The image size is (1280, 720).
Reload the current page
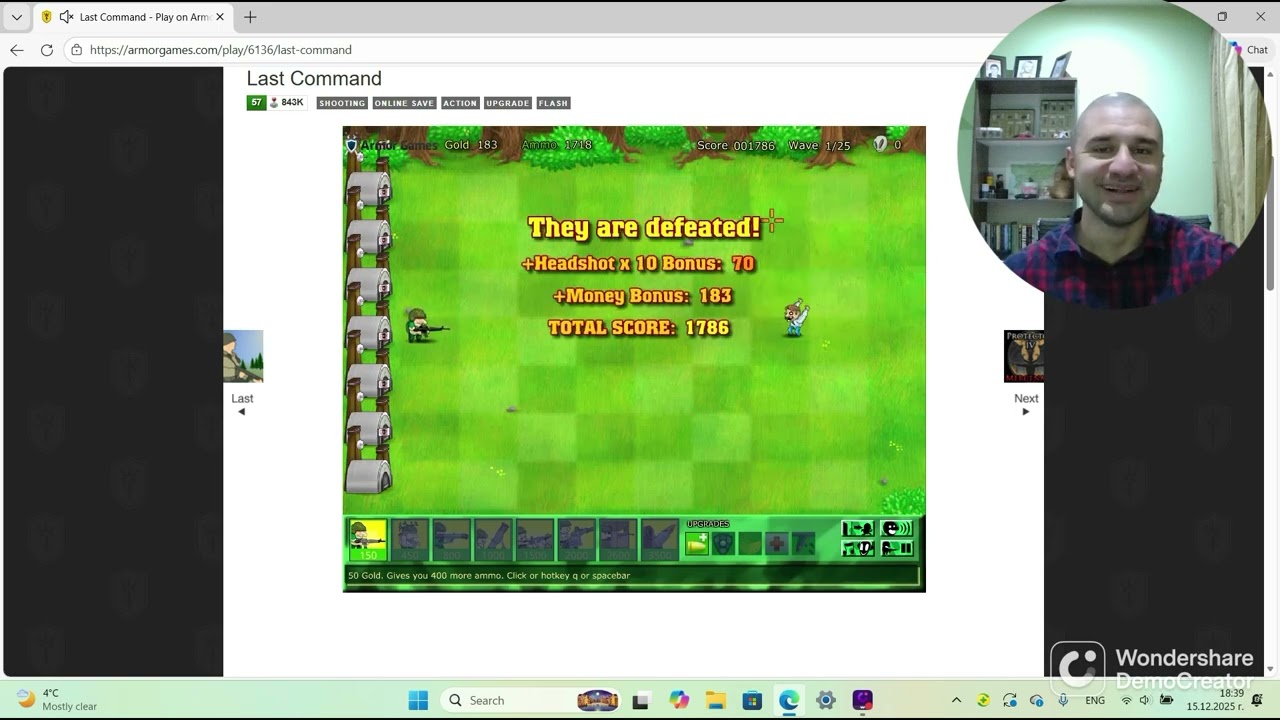[47, 50]
